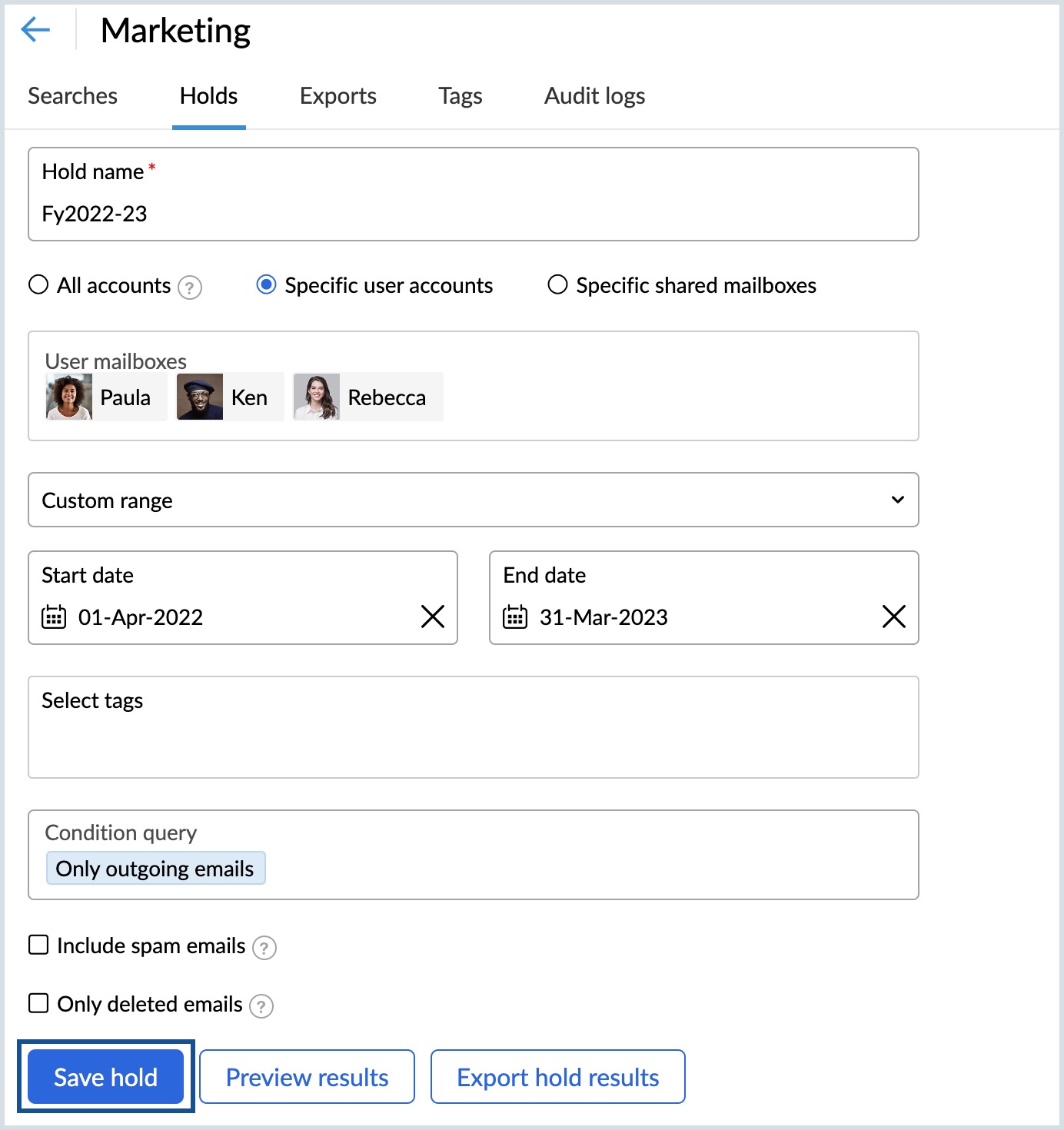This screenshot has height=1130, width=1064.
Task: Check the Only deleted emails box
Action: pyautogui.click(x=38, y=1003)
